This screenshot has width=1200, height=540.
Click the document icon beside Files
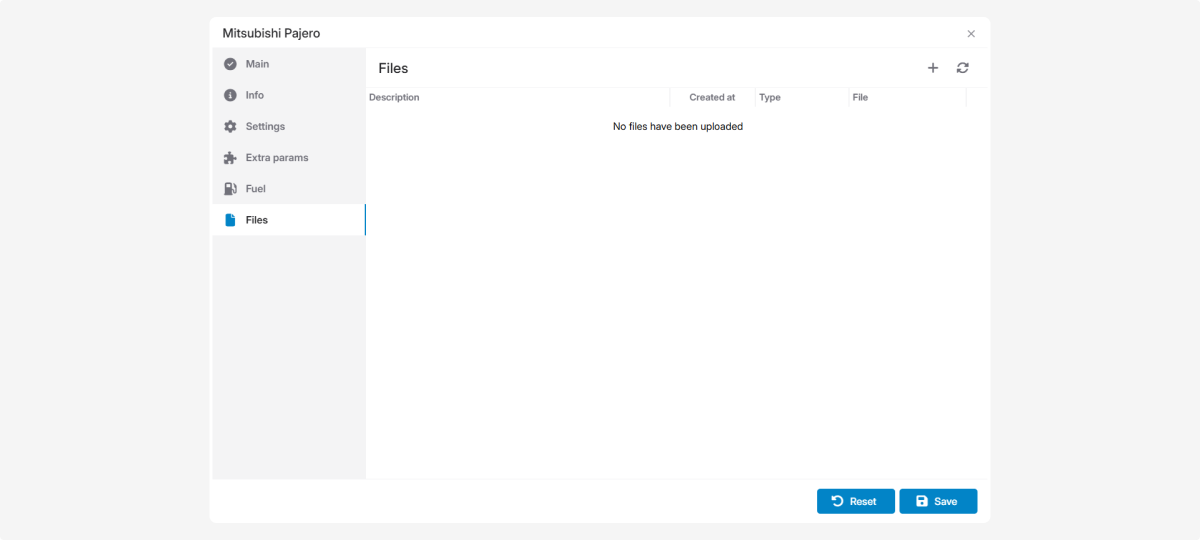coord(230,220)
